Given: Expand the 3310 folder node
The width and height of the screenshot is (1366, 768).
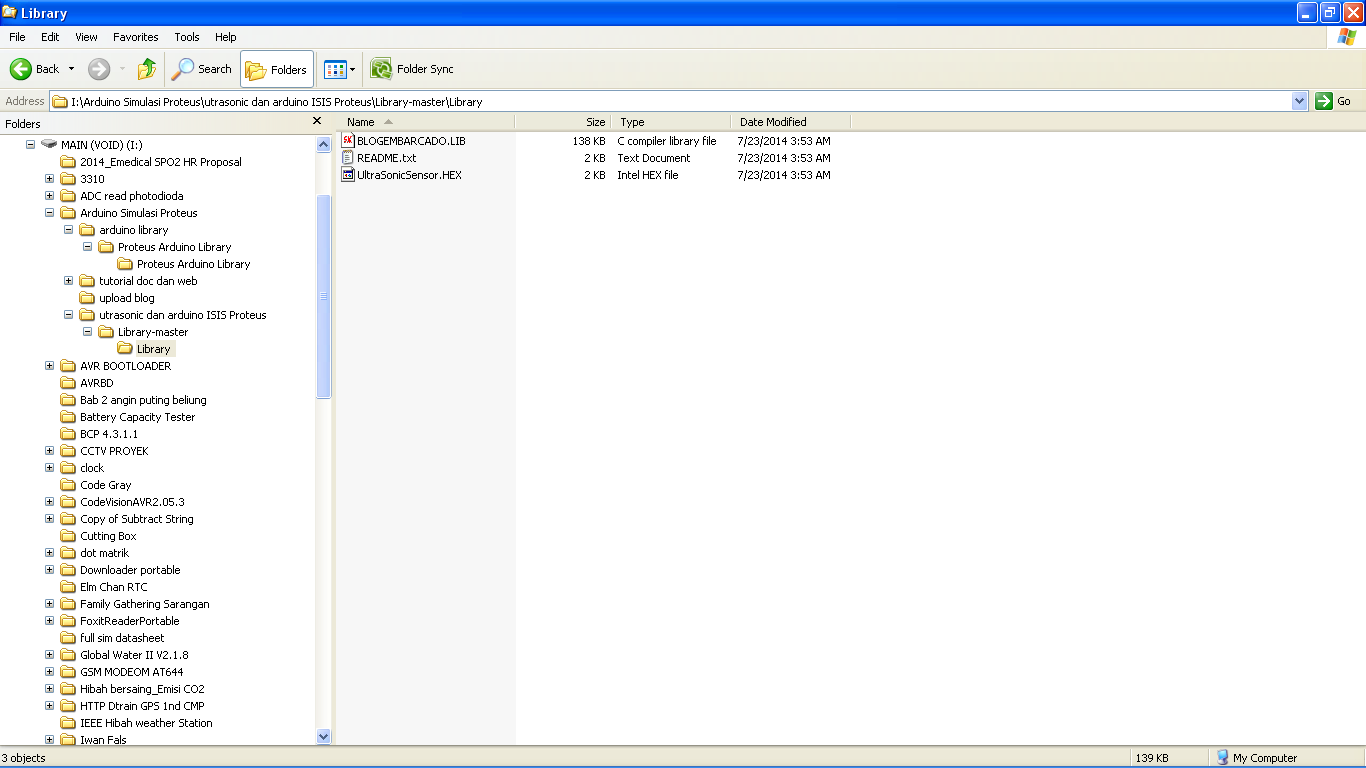Looking at the screenshot, I should [50, 179].
